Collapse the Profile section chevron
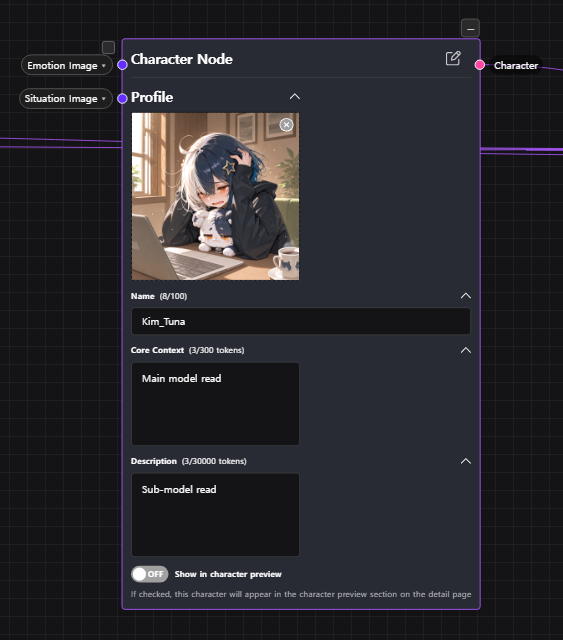This screenshot has height=640, width=563. point(295,97)
